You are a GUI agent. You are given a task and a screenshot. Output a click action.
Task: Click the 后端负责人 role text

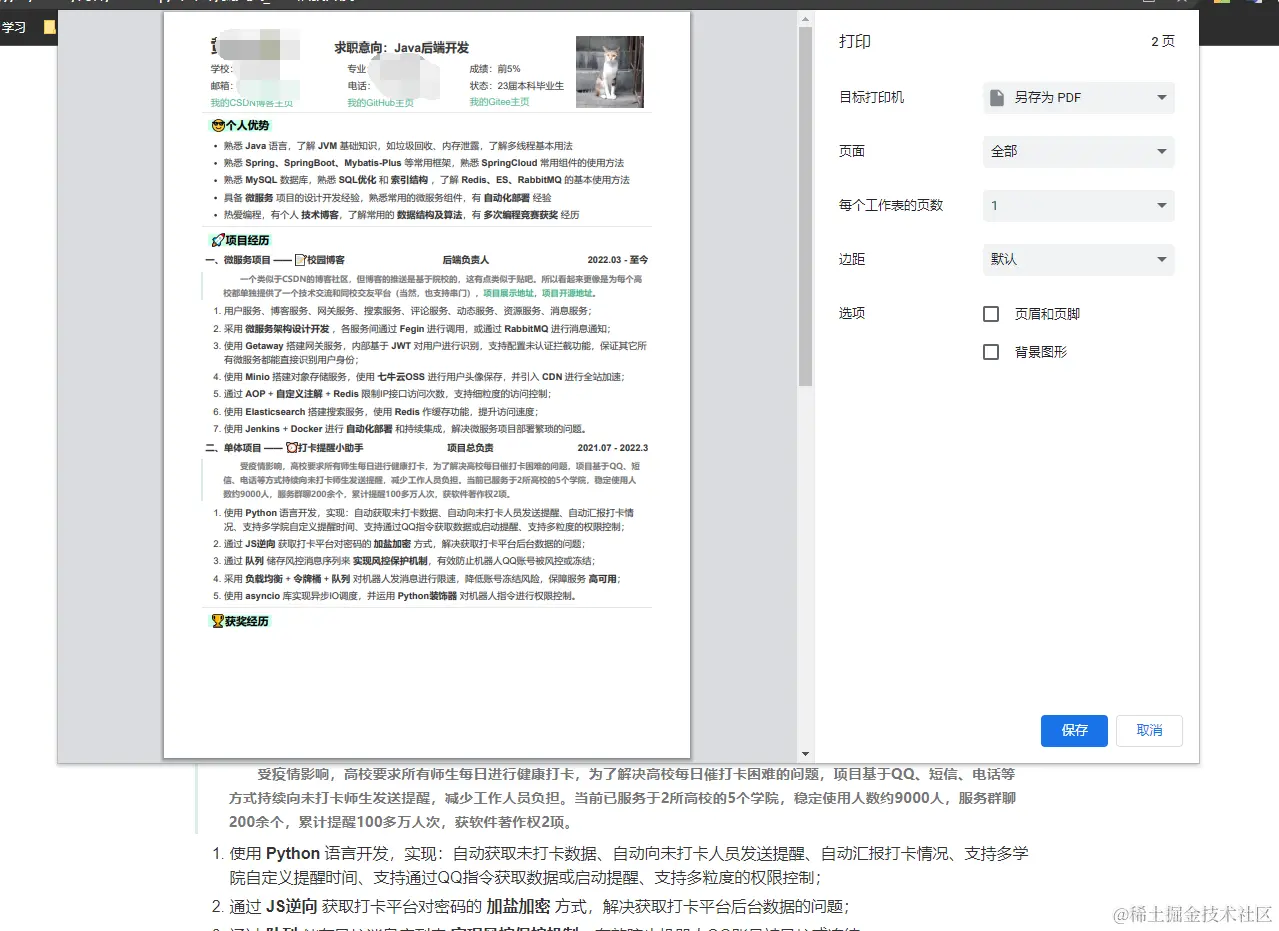(x=465, y=260)
